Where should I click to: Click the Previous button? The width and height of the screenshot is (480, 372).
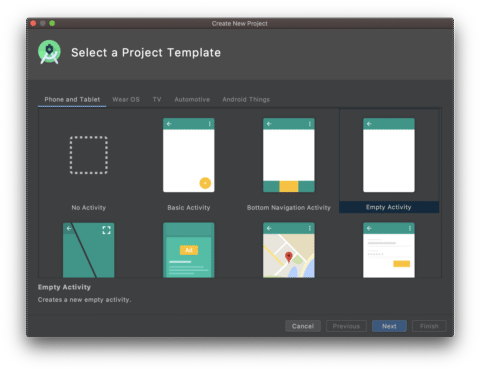pyautogui.click(x=346, y=326)
